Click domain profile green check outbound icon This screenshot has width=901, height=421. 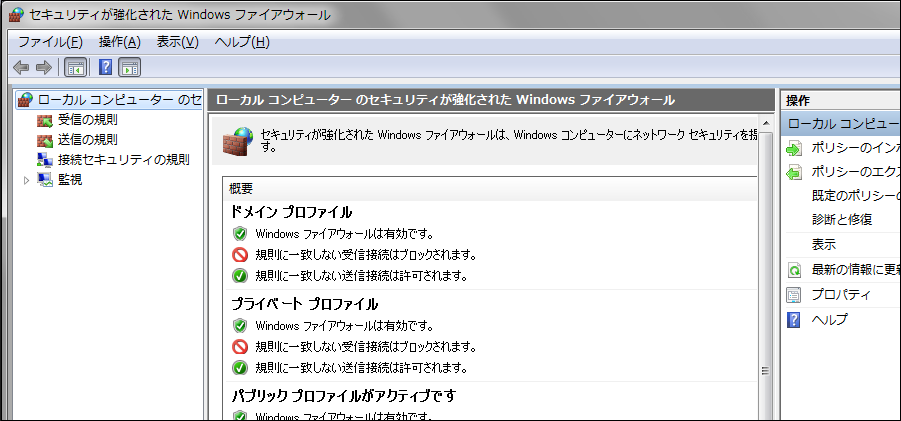pos(240,276)
